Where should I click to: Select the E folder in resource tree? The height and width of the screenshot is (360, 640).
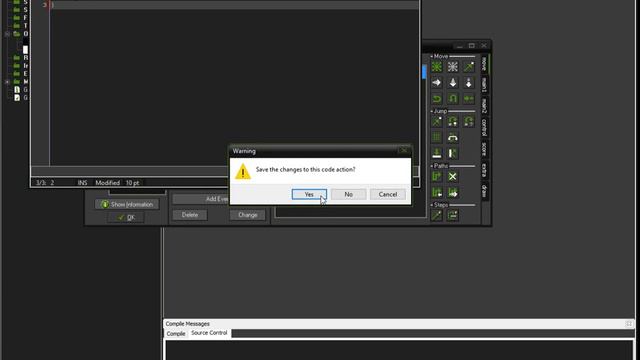(20, 73)
